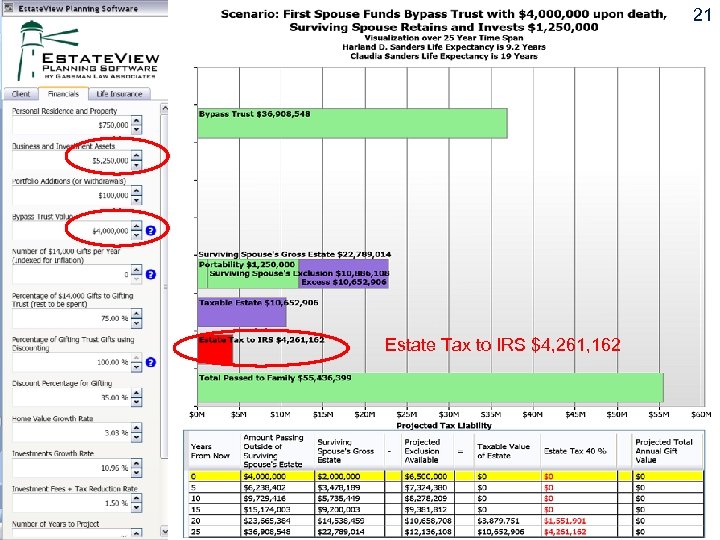
Task: Click the 1.50 % Investment Fees field
Action: tap(72, 503)
